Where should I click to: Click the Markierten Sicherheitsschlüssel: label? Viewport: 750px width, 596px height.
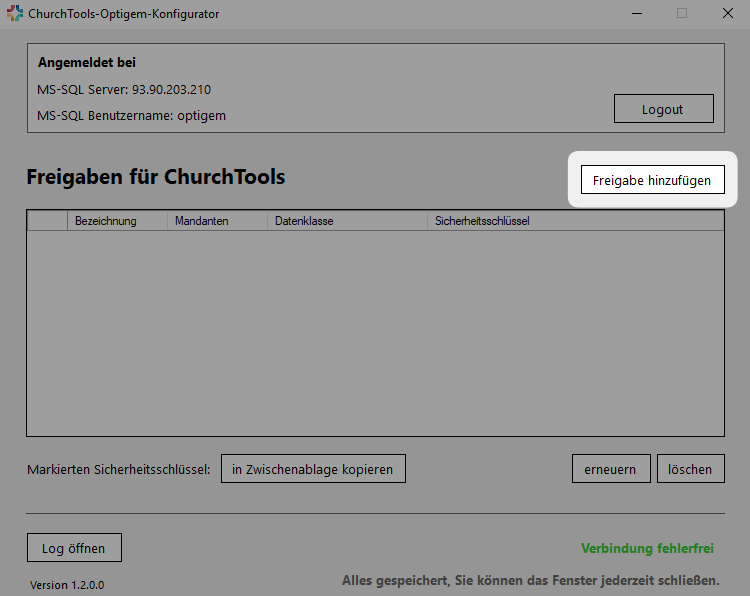119,470
